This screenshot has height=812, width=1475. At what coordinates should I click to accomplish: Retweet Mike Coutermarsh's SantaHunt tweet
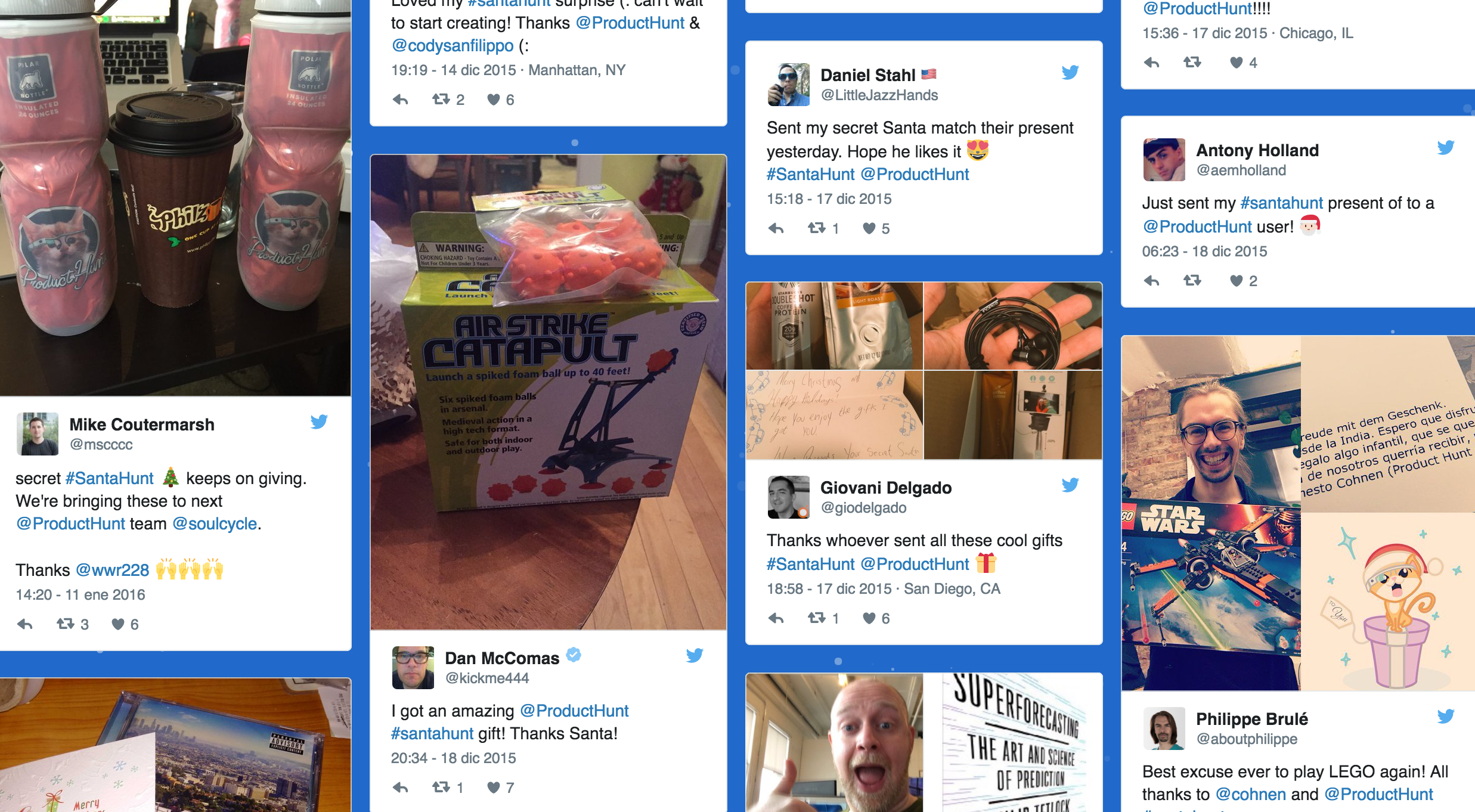[x=66, y=624]
